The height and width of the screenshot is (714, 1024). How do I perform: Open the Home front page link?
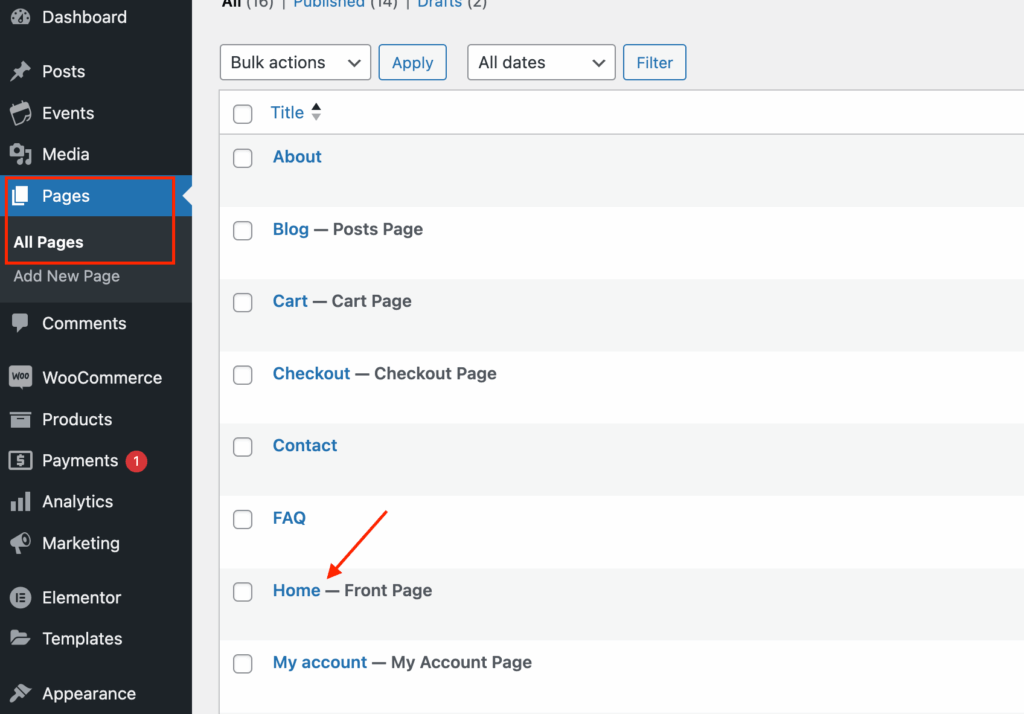[296, 591]
